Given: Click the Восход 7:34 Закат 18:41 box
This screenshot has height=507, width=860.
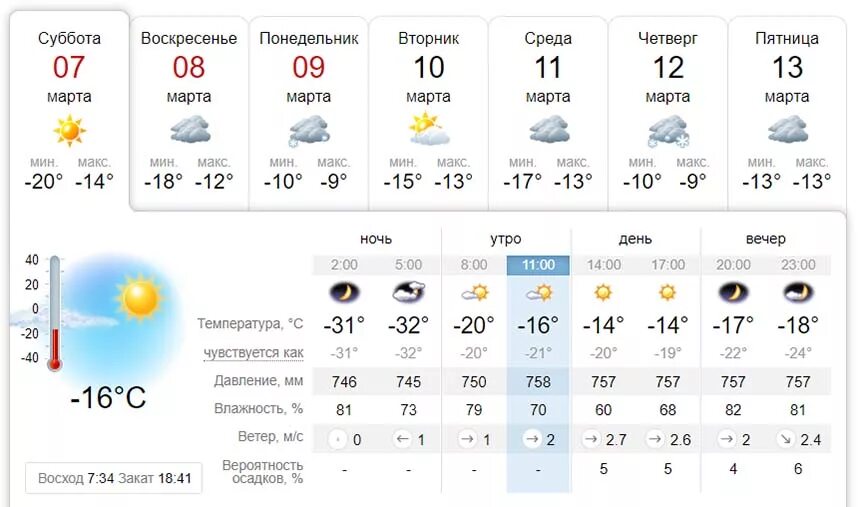Looking at the screenshot, I should coord(114,478).
